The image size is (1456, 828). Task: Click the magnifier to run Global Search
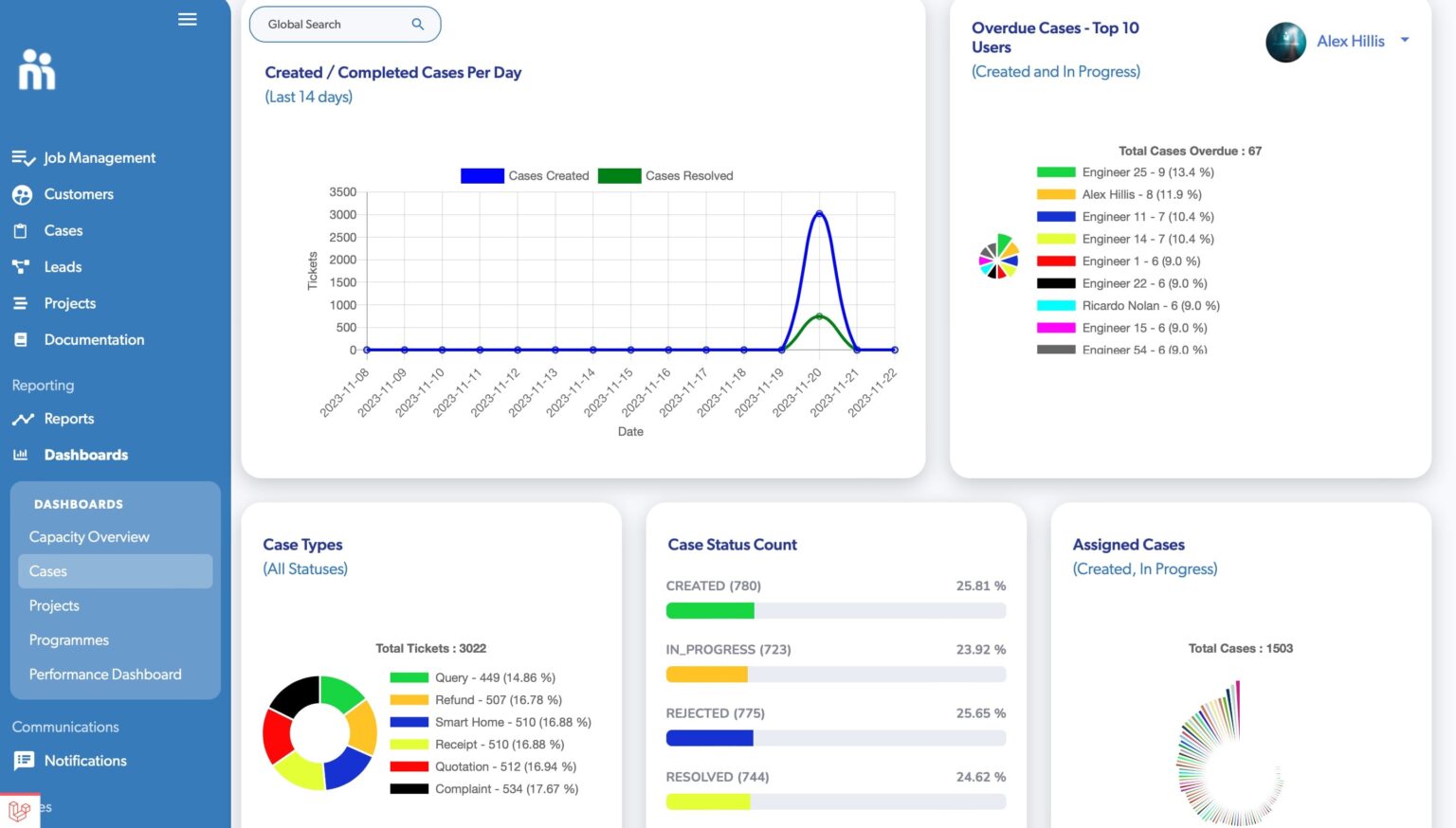point(417,24)
